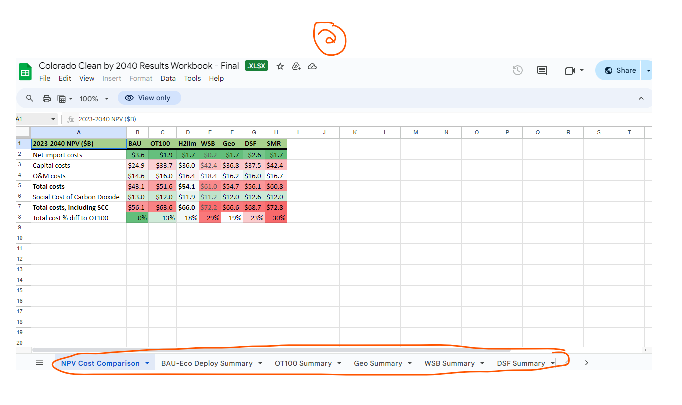Screen dimensions: 682x405
Task: Select the OT100 header cell
Action: tap(163, 144)
